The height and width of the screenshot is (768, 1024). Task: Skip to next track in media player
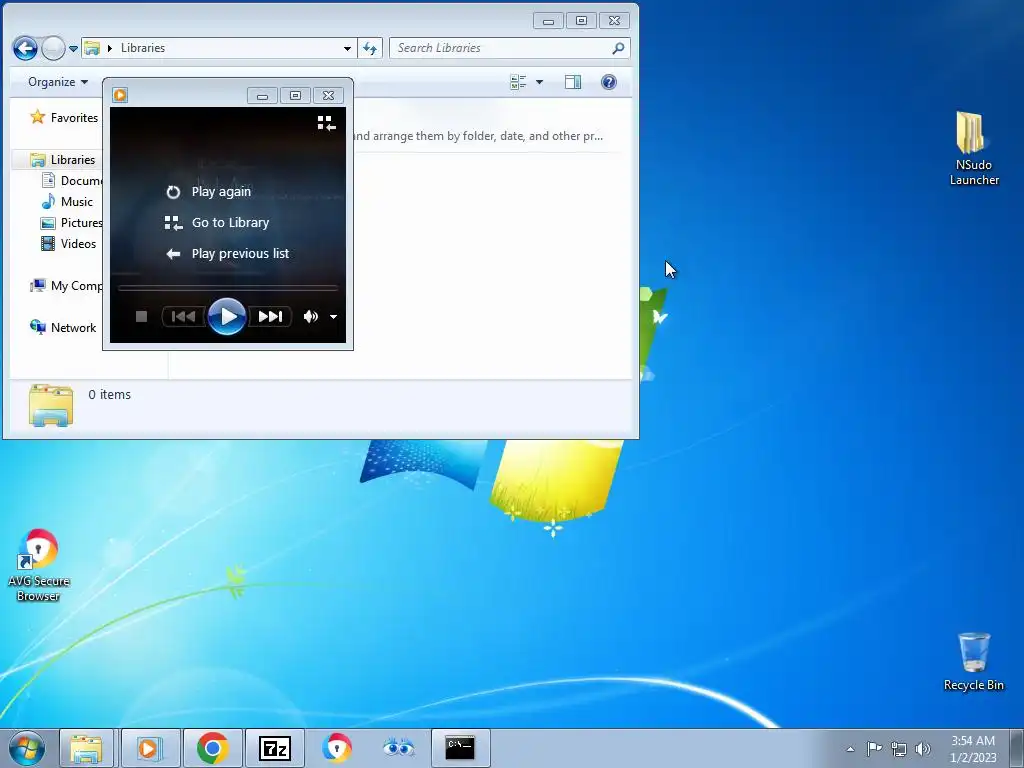pyautogui.click(x=270, y=317)
